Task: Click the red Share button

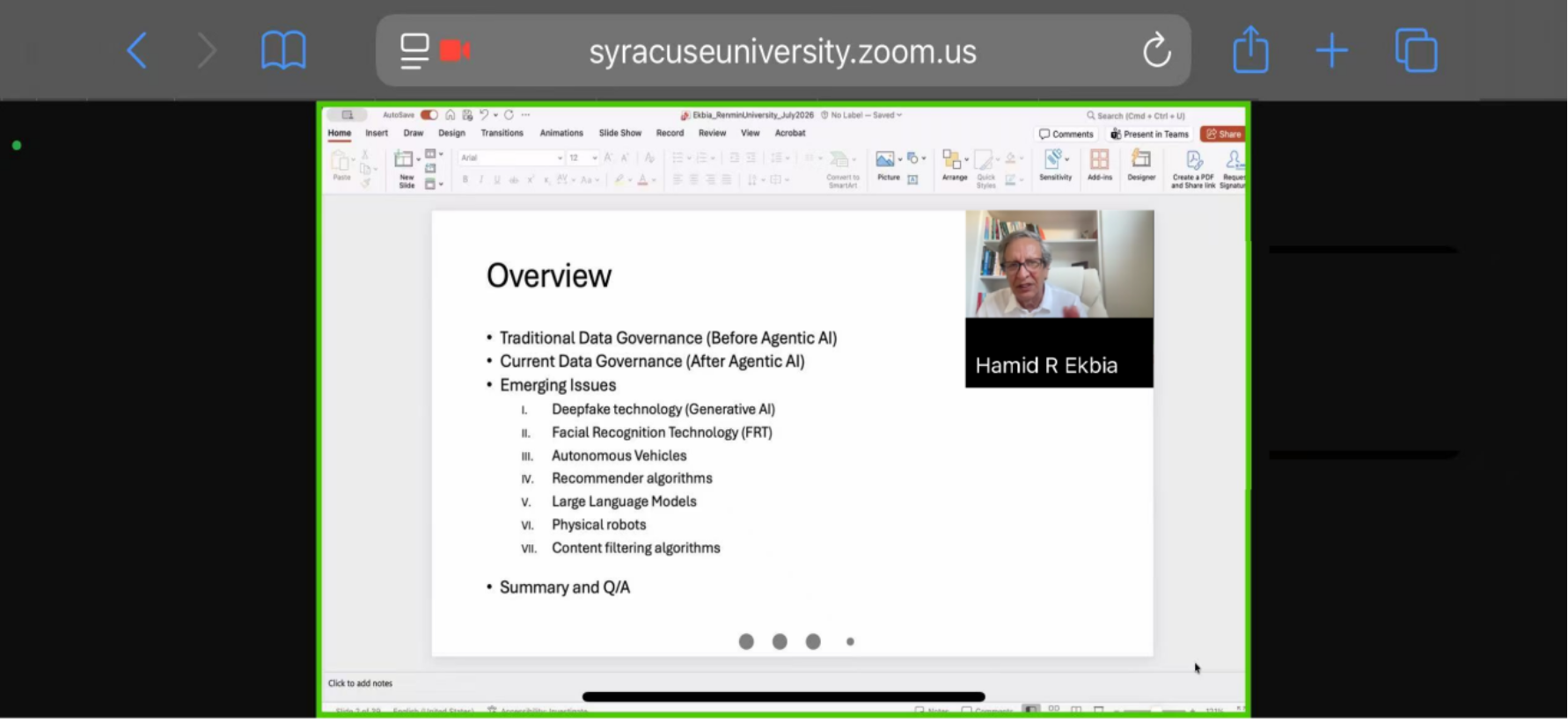Action: (x=1223, y=135)
